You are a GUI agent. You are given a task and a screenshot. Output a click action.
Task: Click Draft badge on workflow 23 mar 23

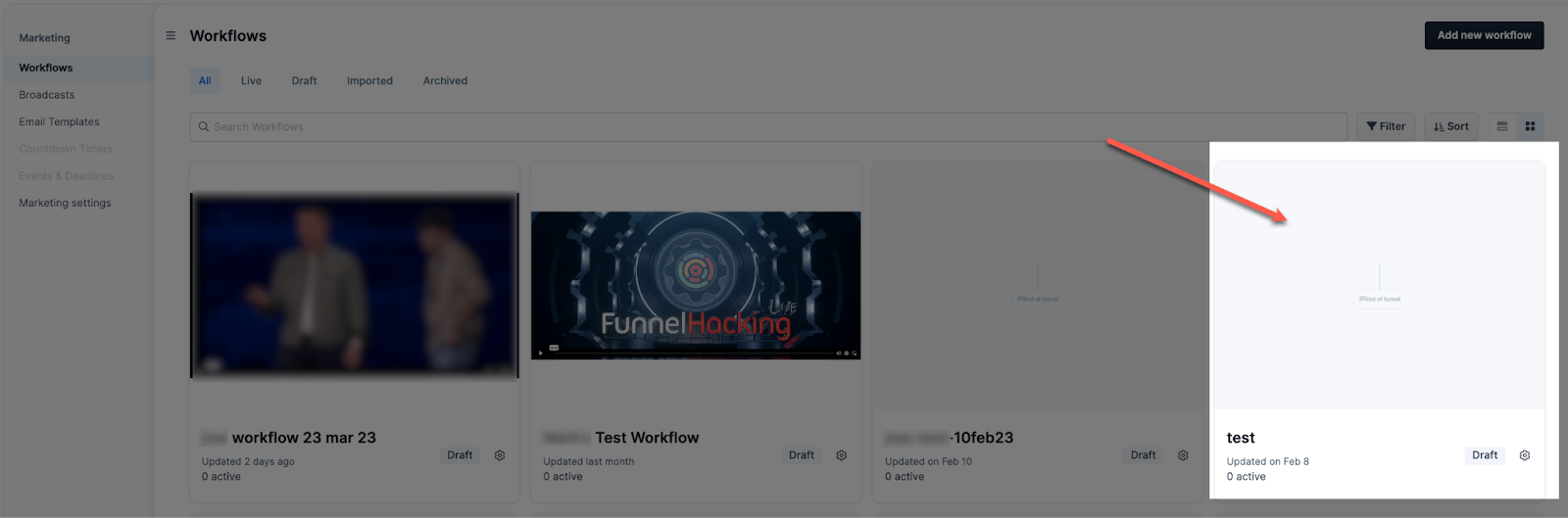[460, 455]
